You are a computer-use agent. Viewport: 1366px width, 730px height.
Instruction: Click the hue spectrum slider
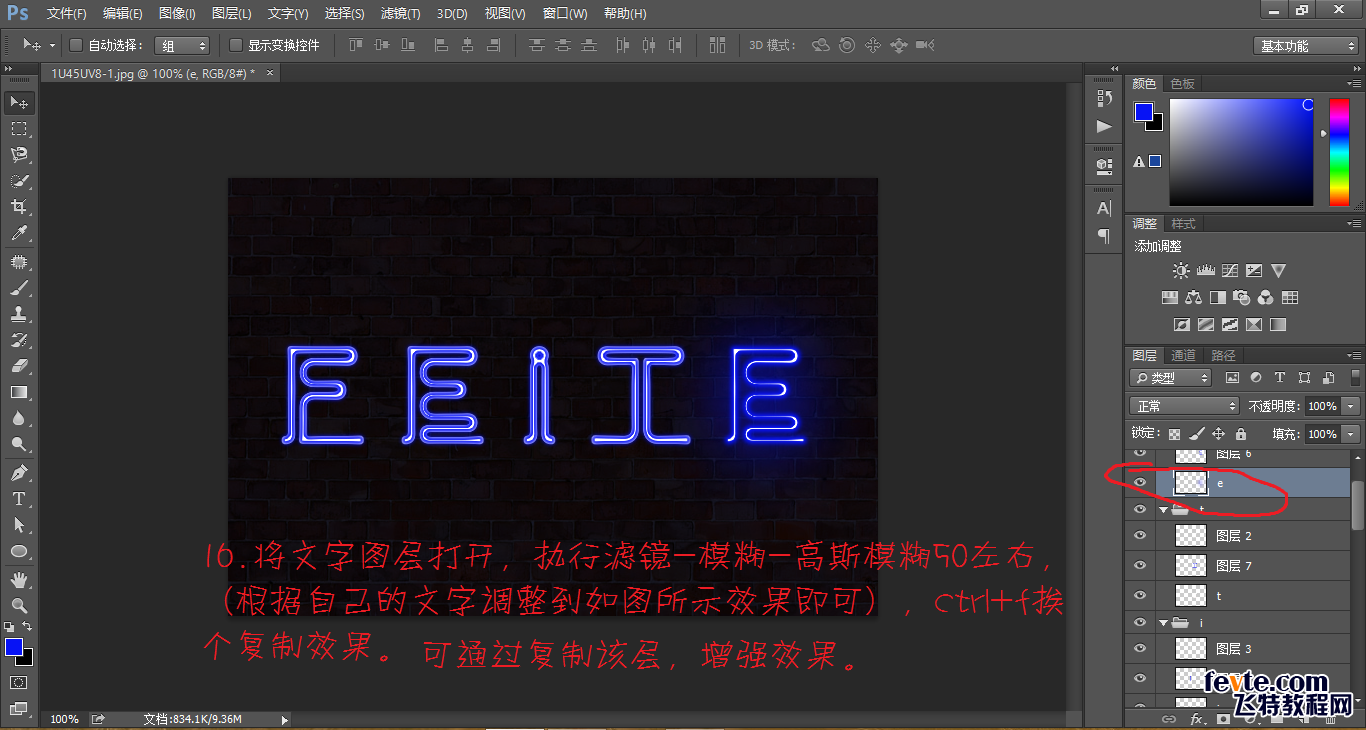tap(1338, 152)
